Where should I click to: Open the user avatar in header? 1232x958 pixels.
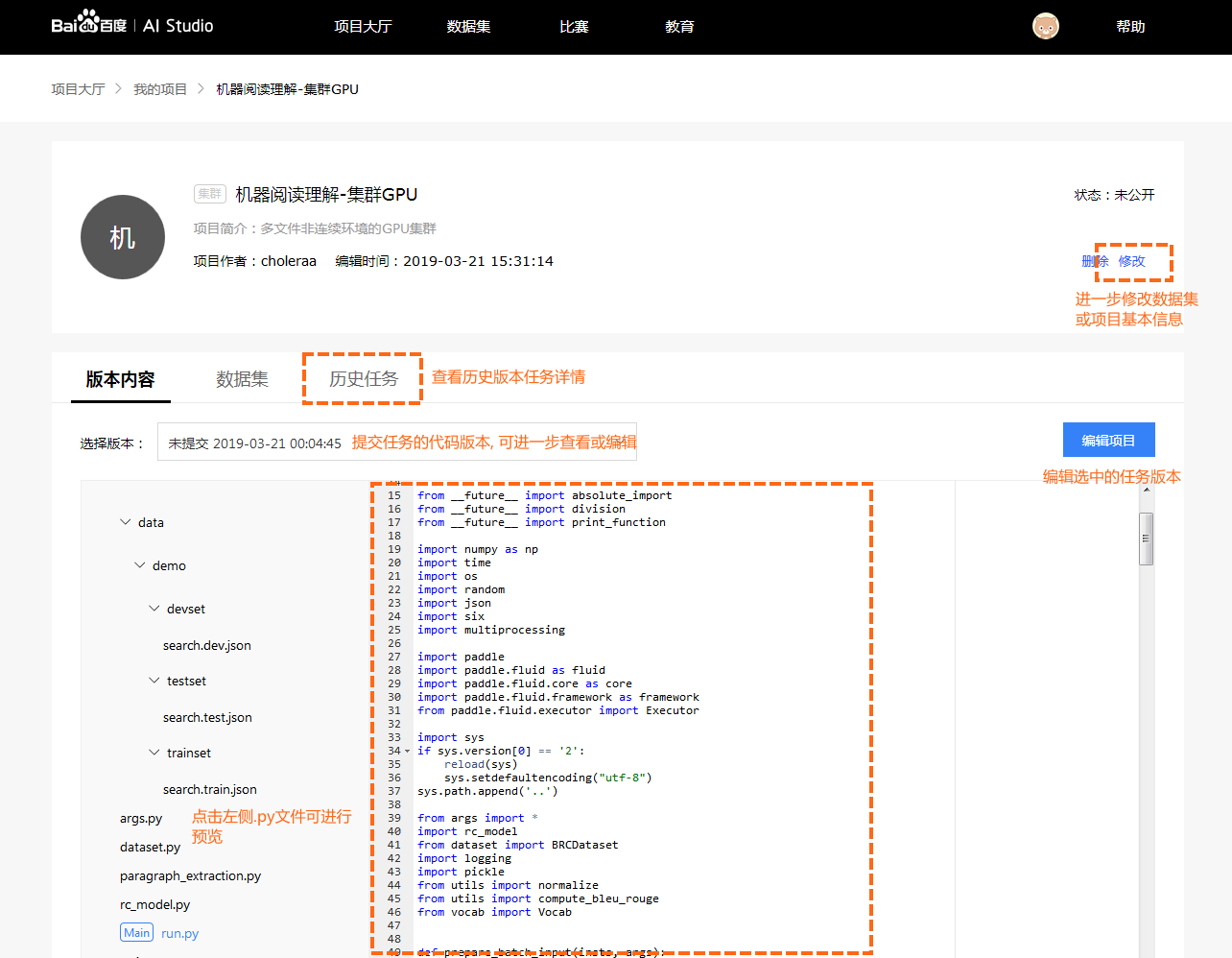(1046, 26)
